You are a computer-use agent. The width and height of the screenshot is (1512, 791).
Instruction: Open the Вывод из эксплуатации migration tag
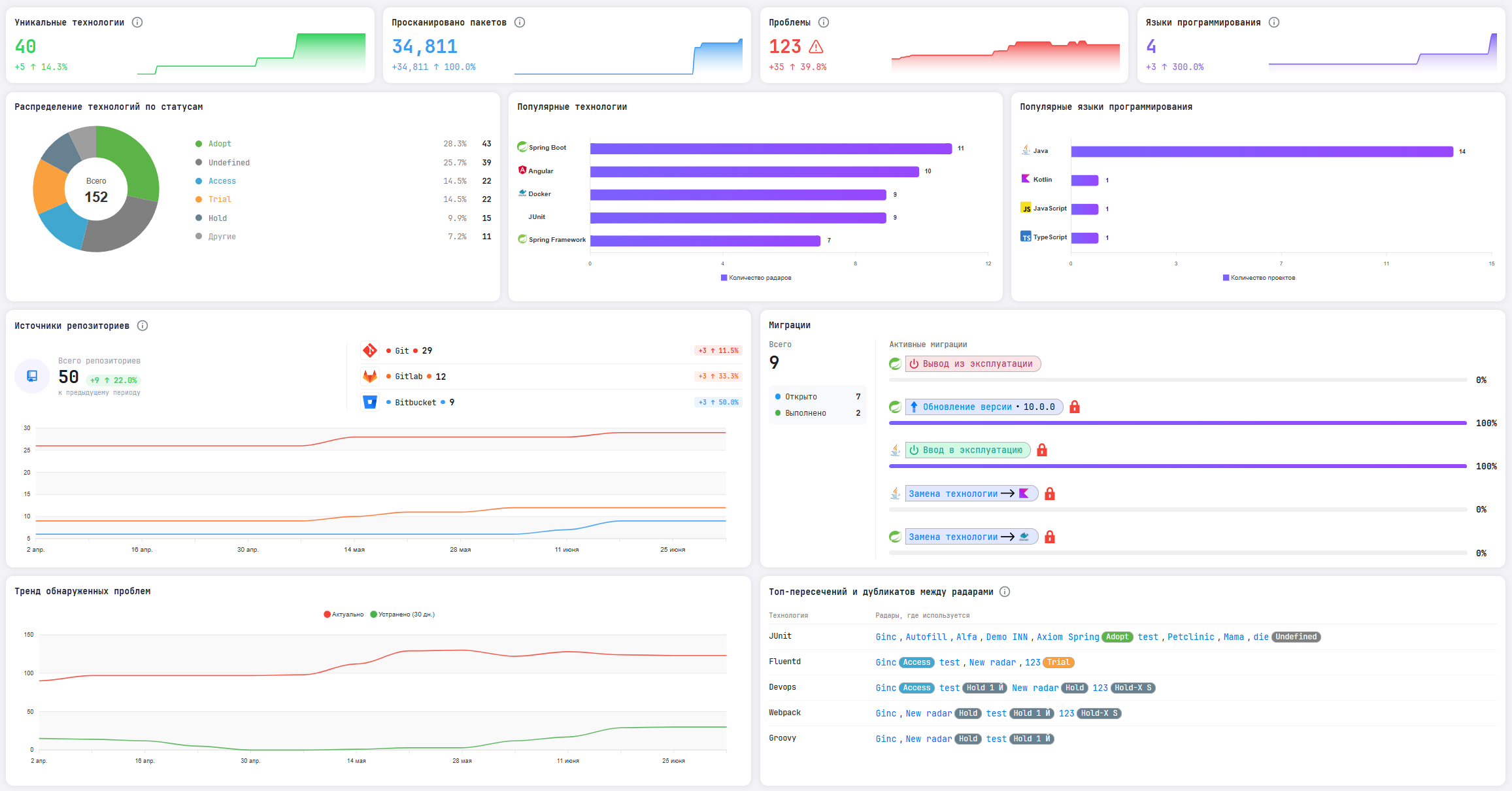[973, 364]
